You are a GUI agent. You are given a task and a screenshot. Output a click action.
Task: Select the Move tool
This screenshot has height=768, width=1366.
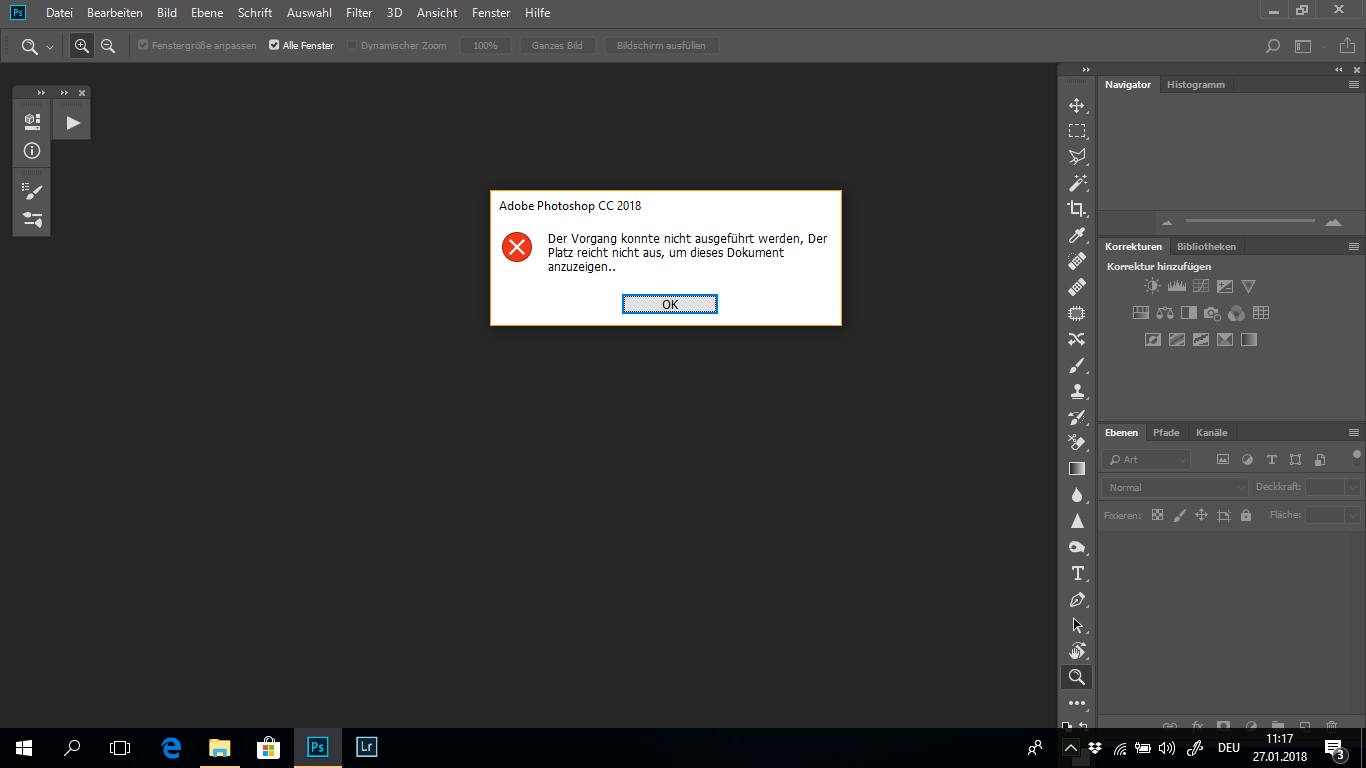(1077, 105)
